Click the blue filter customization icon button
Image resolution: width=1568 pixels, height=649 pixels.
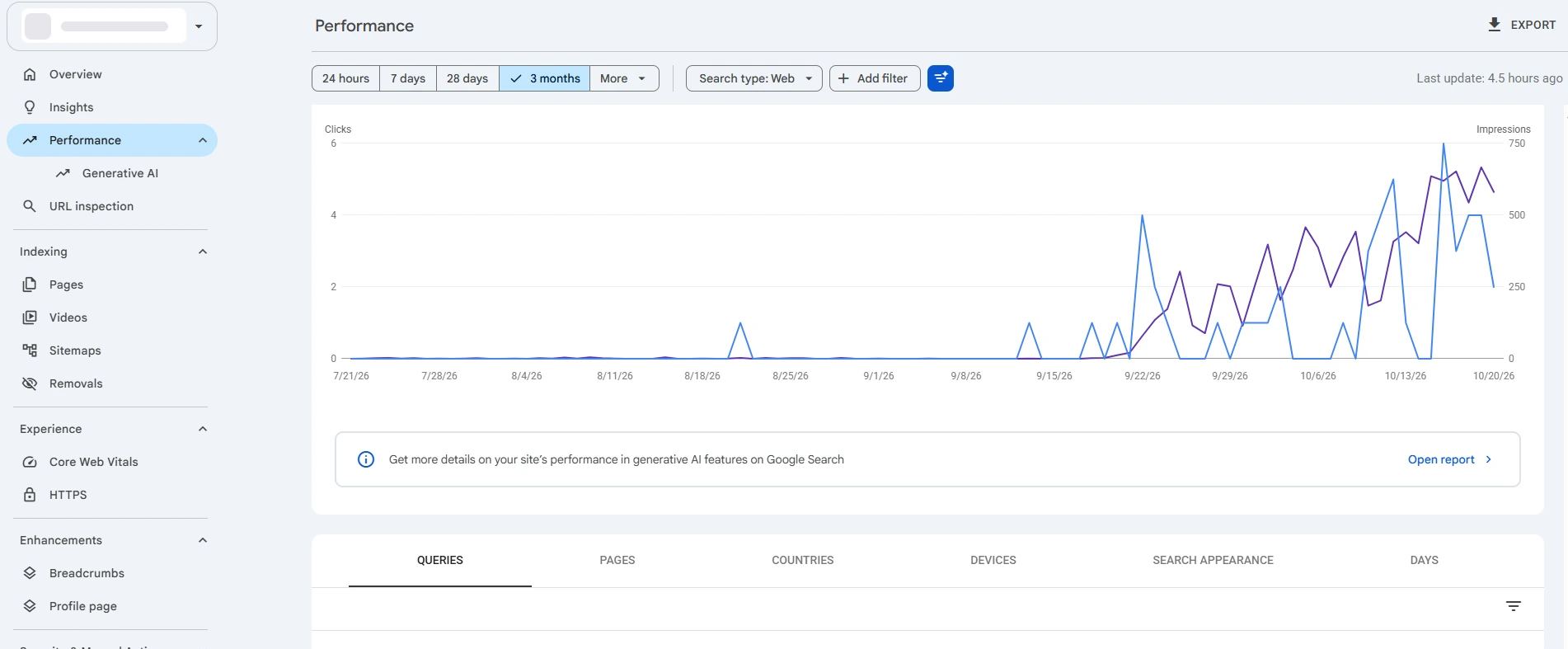[x=941, y=78]
